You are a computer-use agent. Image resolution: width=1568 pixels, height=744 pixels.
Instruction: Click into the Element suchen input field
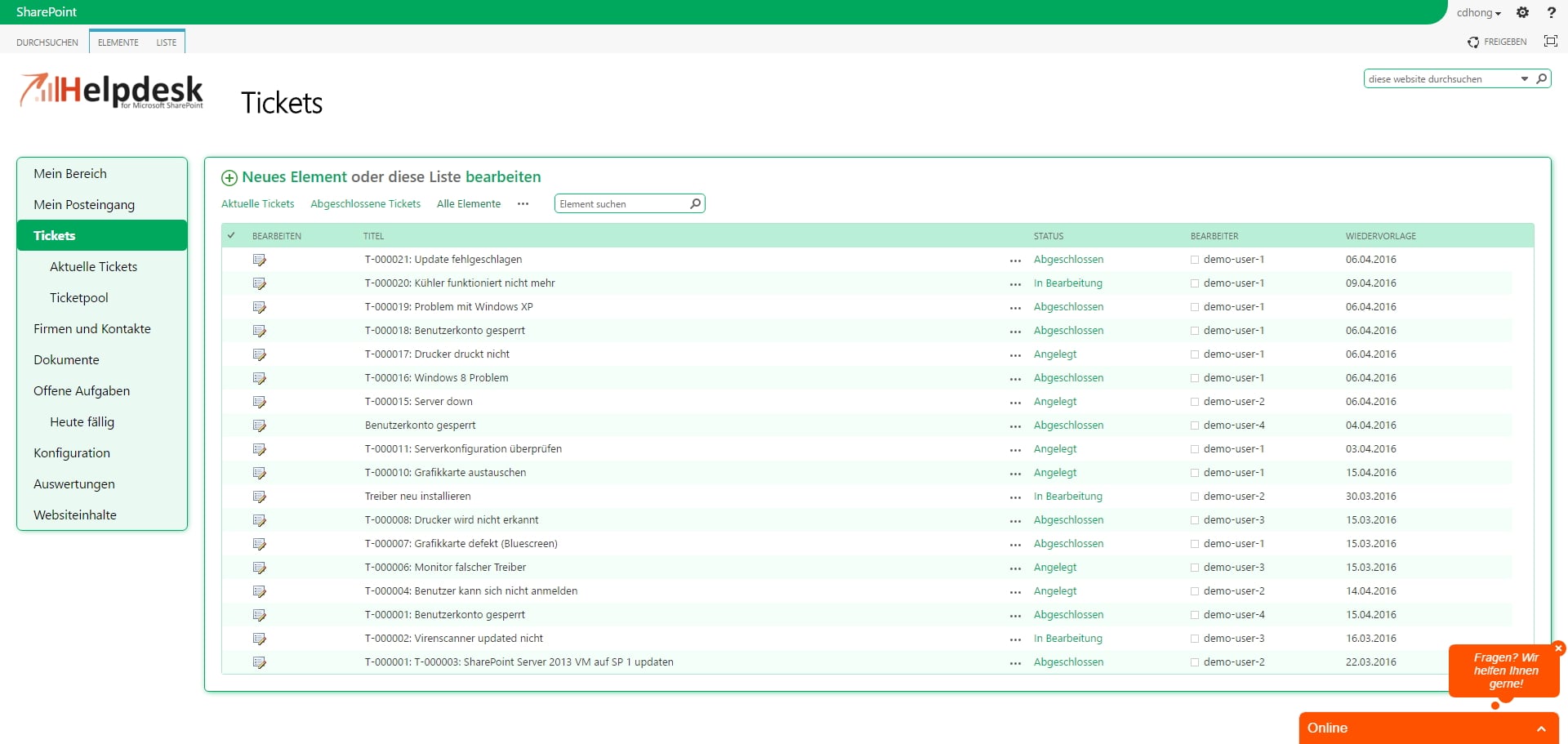pos(621,203)
